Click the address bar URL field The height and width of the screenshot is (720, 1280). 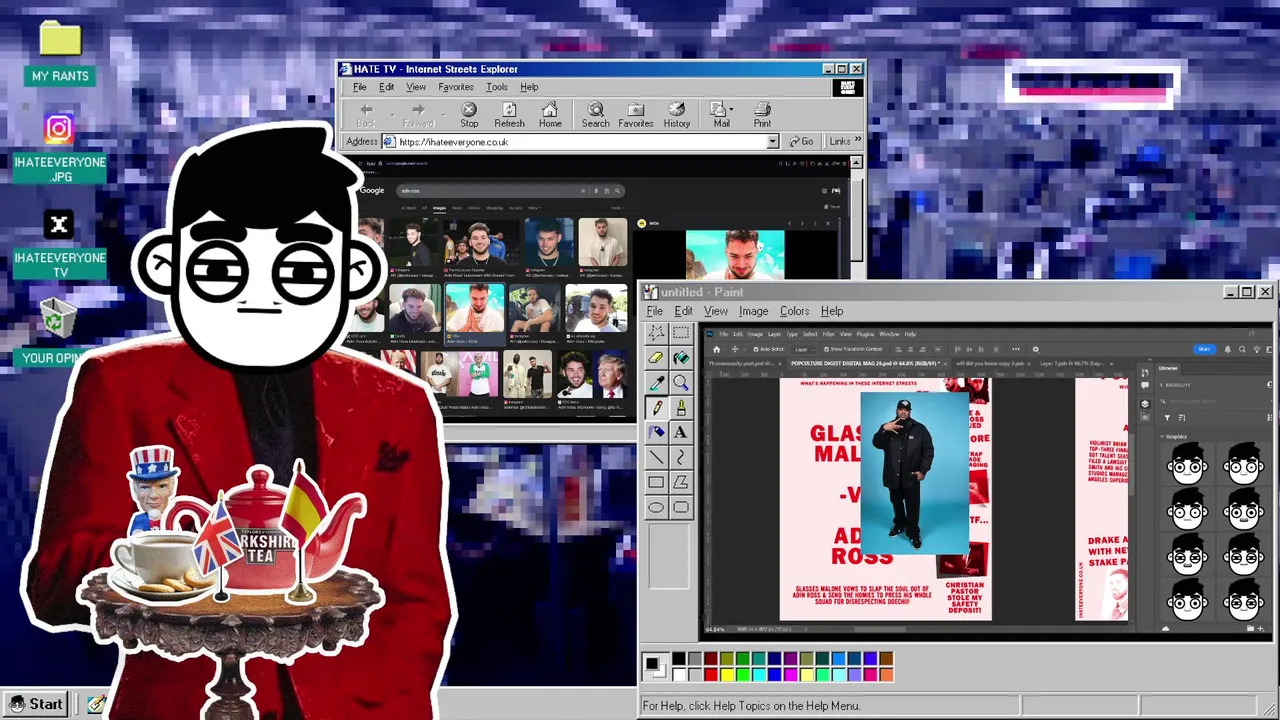tap(582, 142)
